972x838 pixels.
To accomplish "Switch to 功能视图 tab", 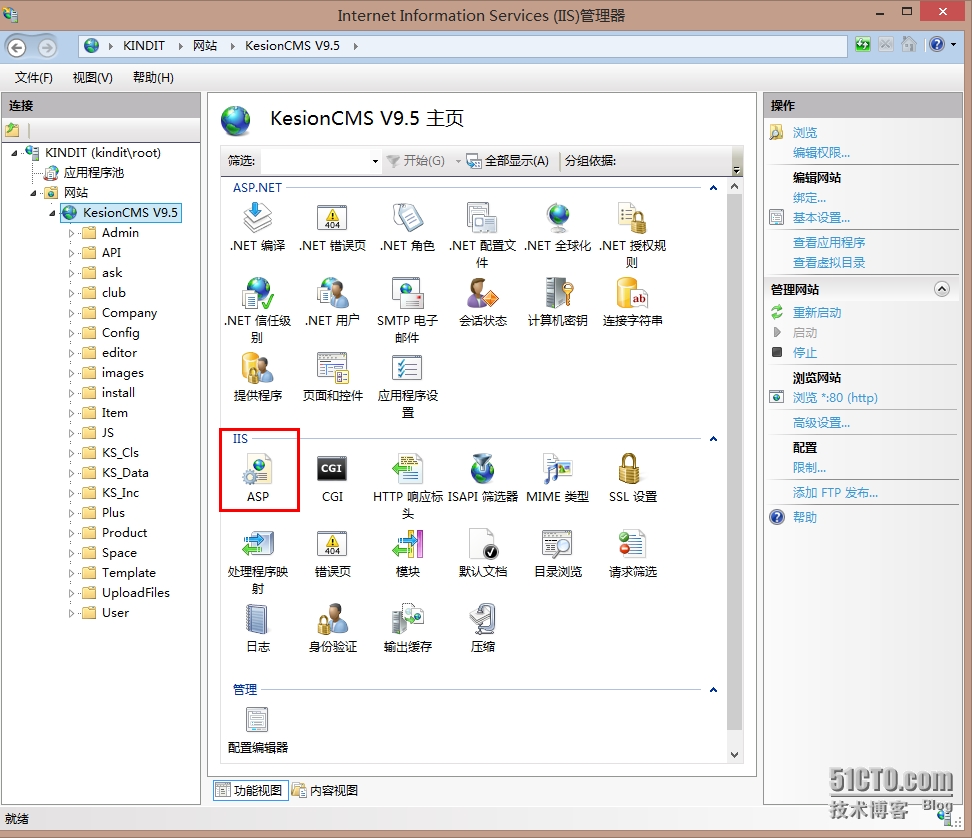I will (250, 790).
